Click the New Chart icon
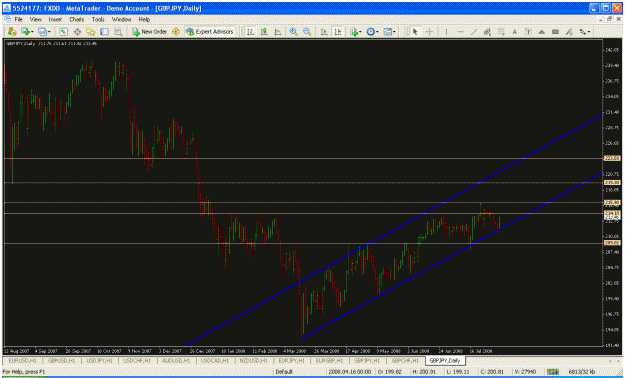The image size is (625, 378). [x=26, y=32]
